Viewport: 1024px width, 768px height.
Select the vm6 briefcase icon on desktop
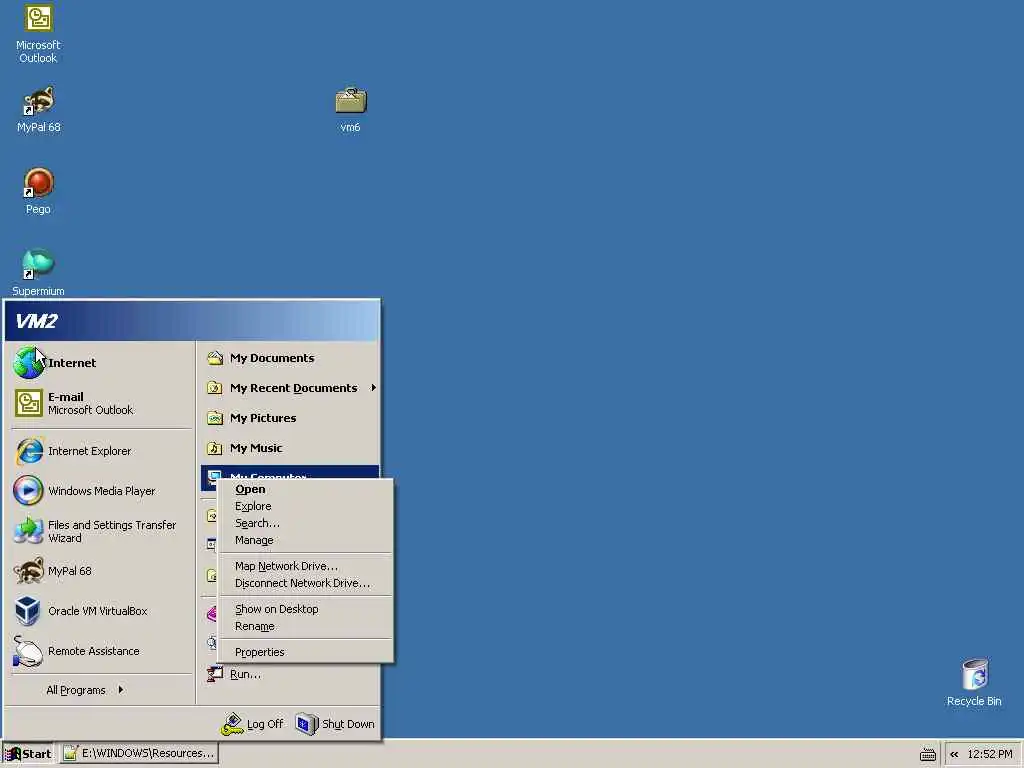pos(351,110)
